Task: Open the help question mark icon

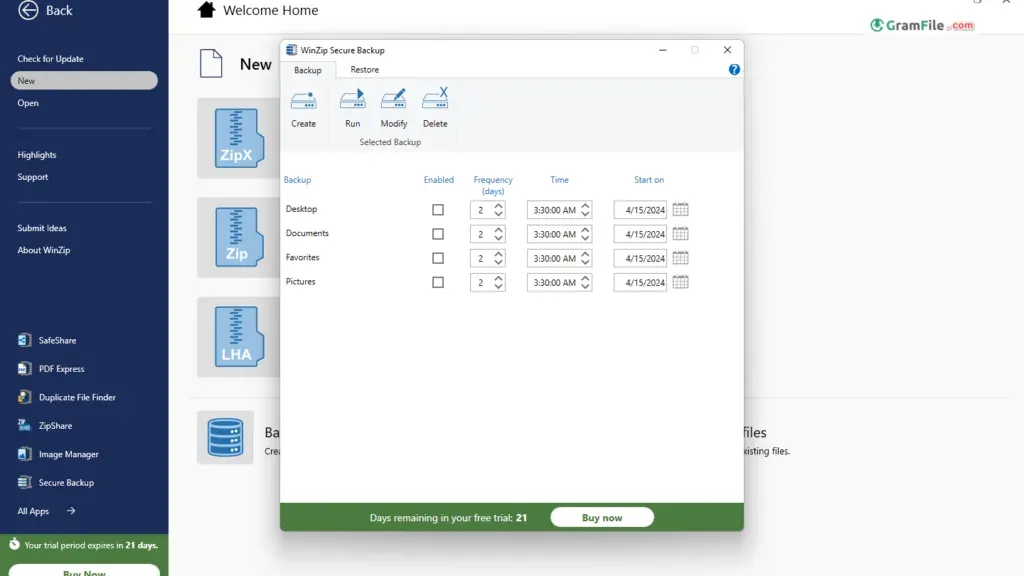Action: click(x=734, y=69)
